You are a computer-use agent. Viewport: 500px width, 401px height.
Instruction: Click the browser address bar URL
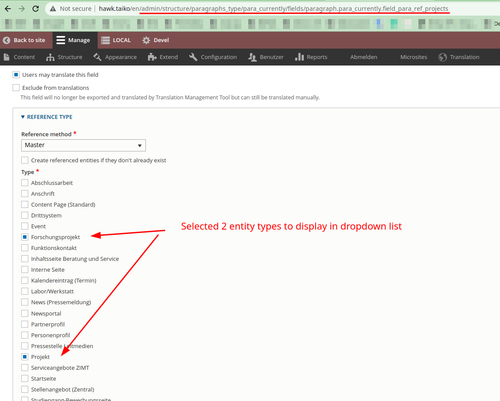[273, 9]
